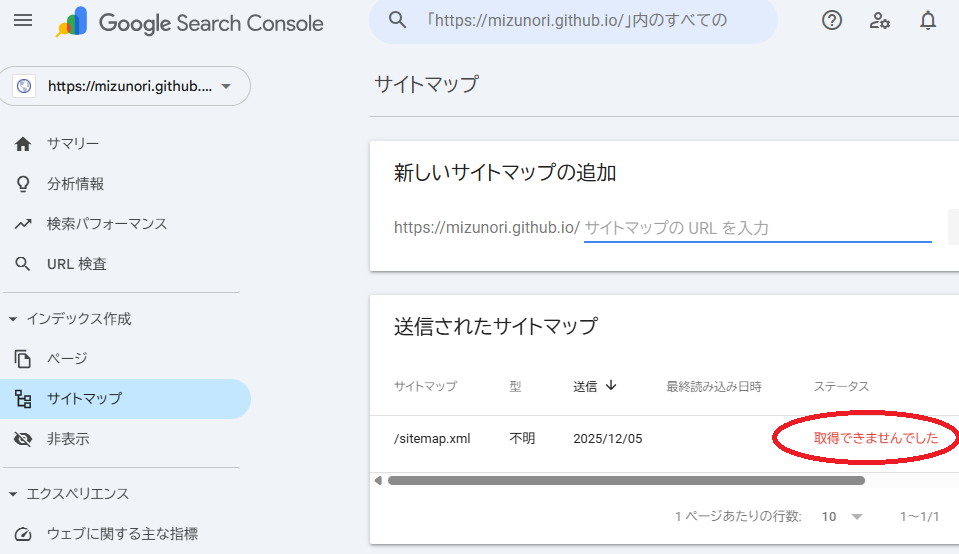The height and width of the screenshot is (554, 959).
Task: Collapse the インデックス作成 section
Action: click(x=13, y=319)
